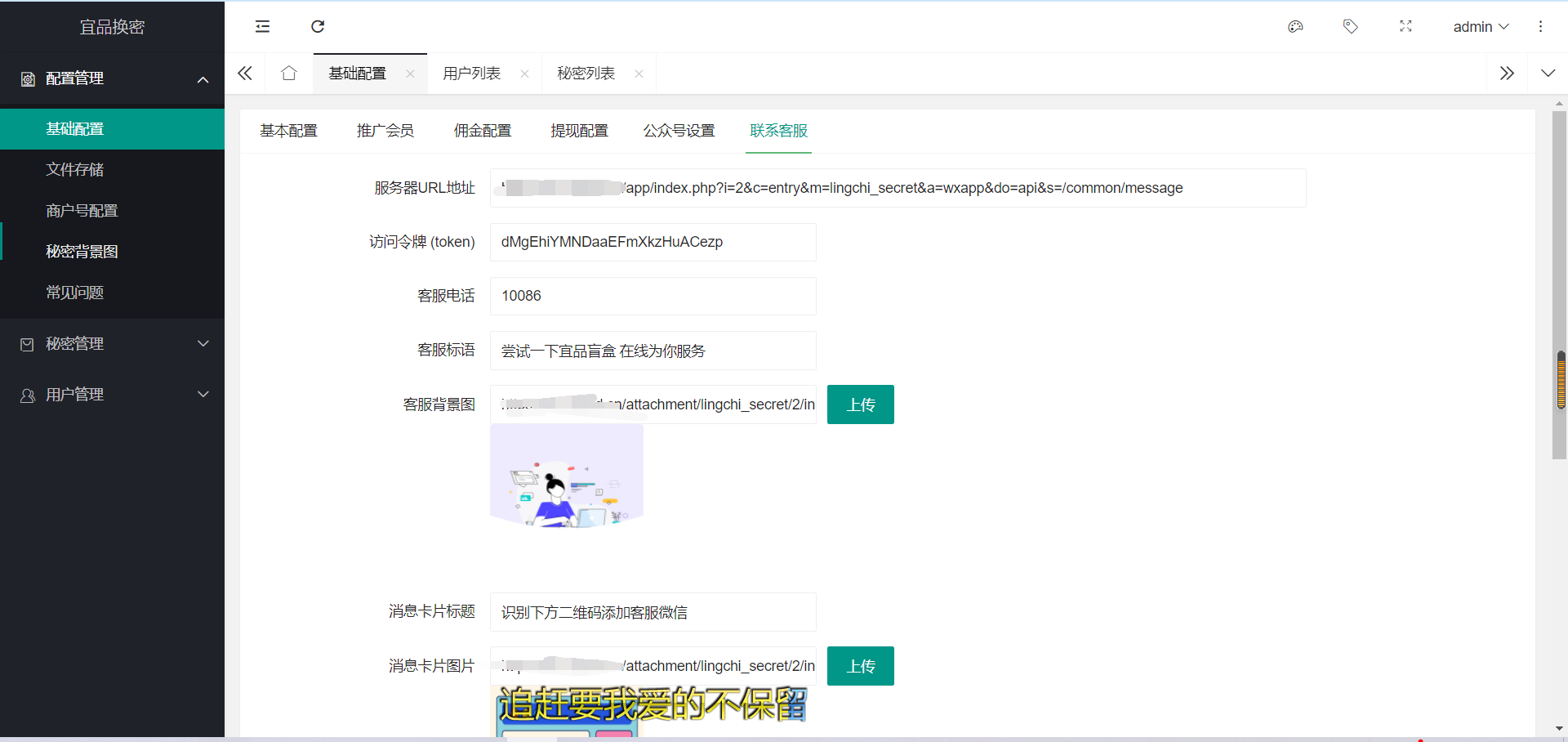Click 上传 button for 消息卡片图片
Viewport: 1568px width, 742px height.
[860, 666]
